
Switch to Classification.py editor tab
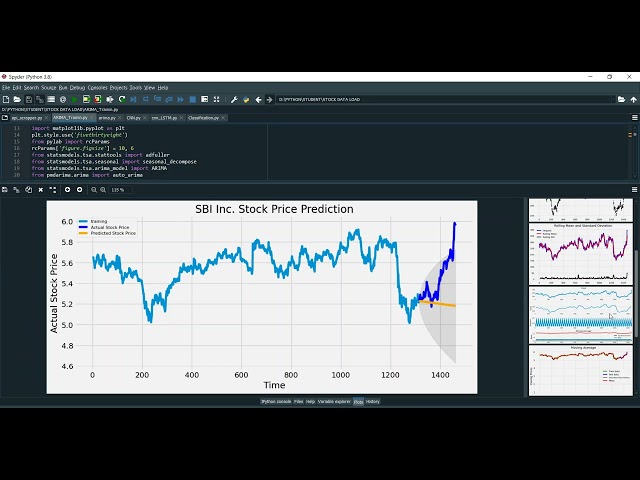(x=203, y=118)
